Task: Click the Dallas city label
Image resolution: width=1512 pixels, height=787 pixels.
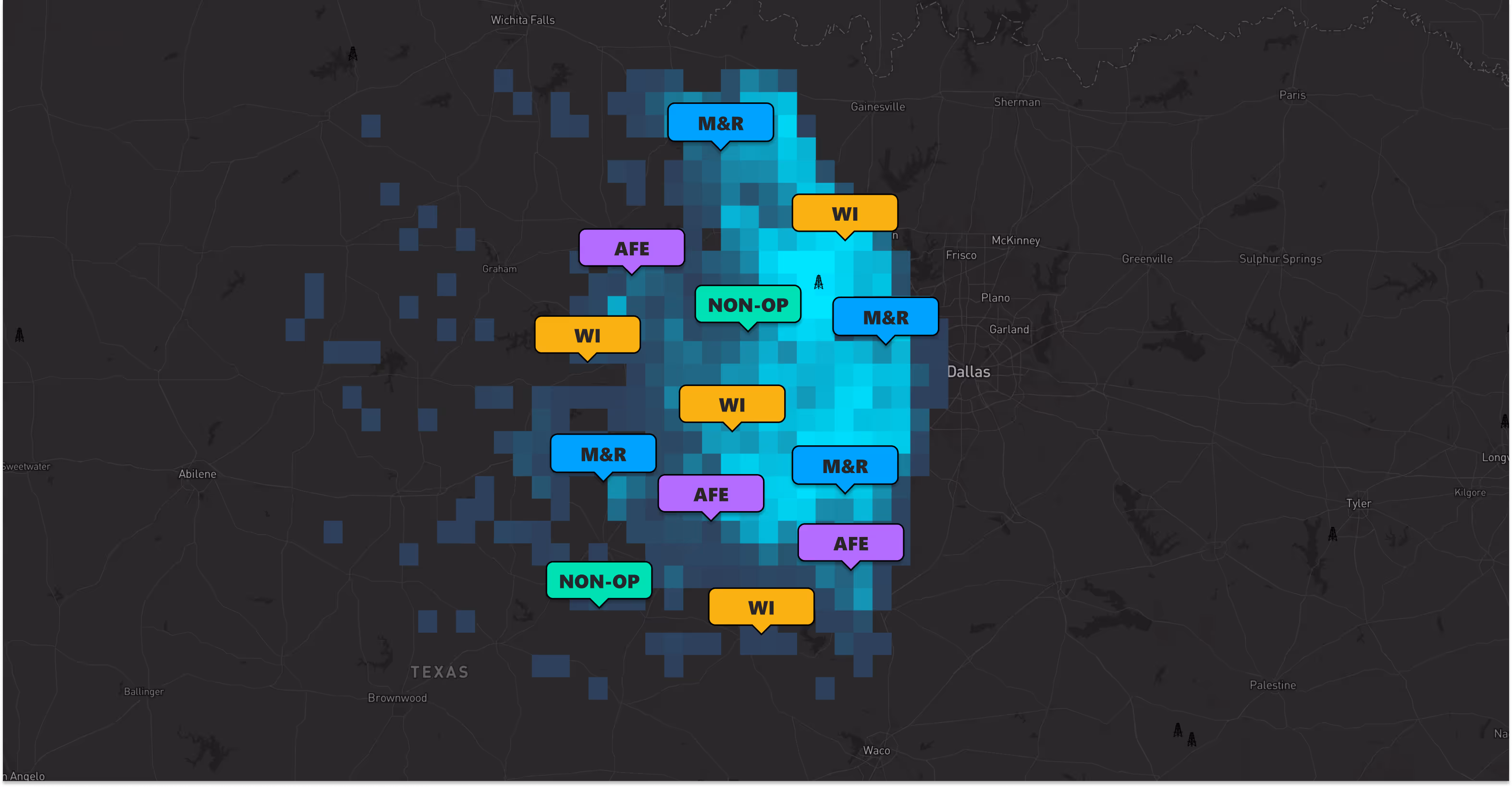Action: 969,372
